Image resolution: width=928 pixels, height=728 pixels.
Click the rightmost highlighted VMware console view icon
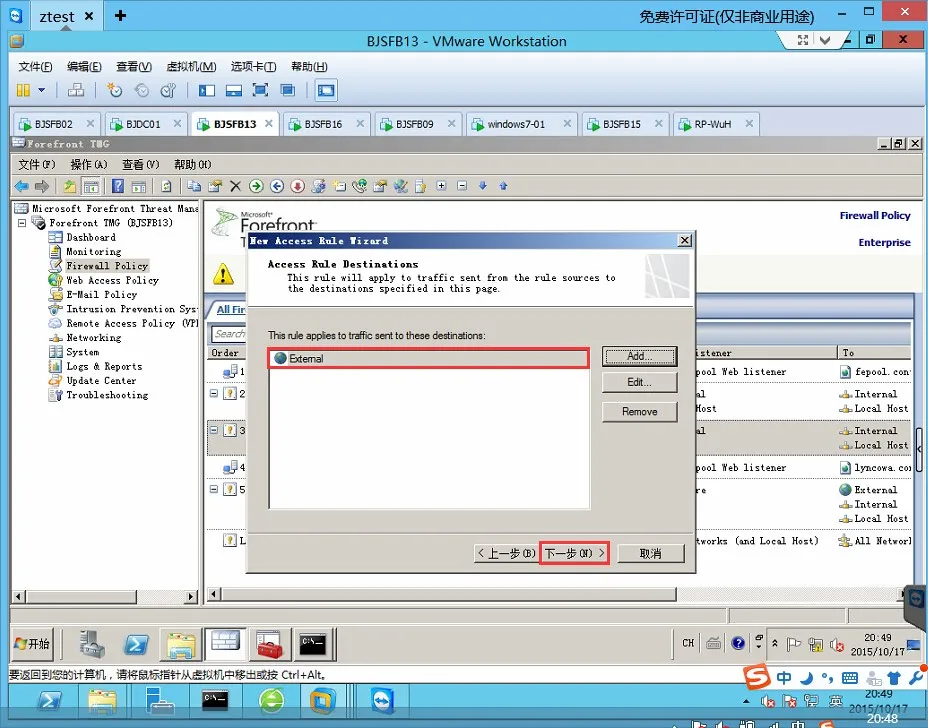pyautogui.click(x=326, y=90)
